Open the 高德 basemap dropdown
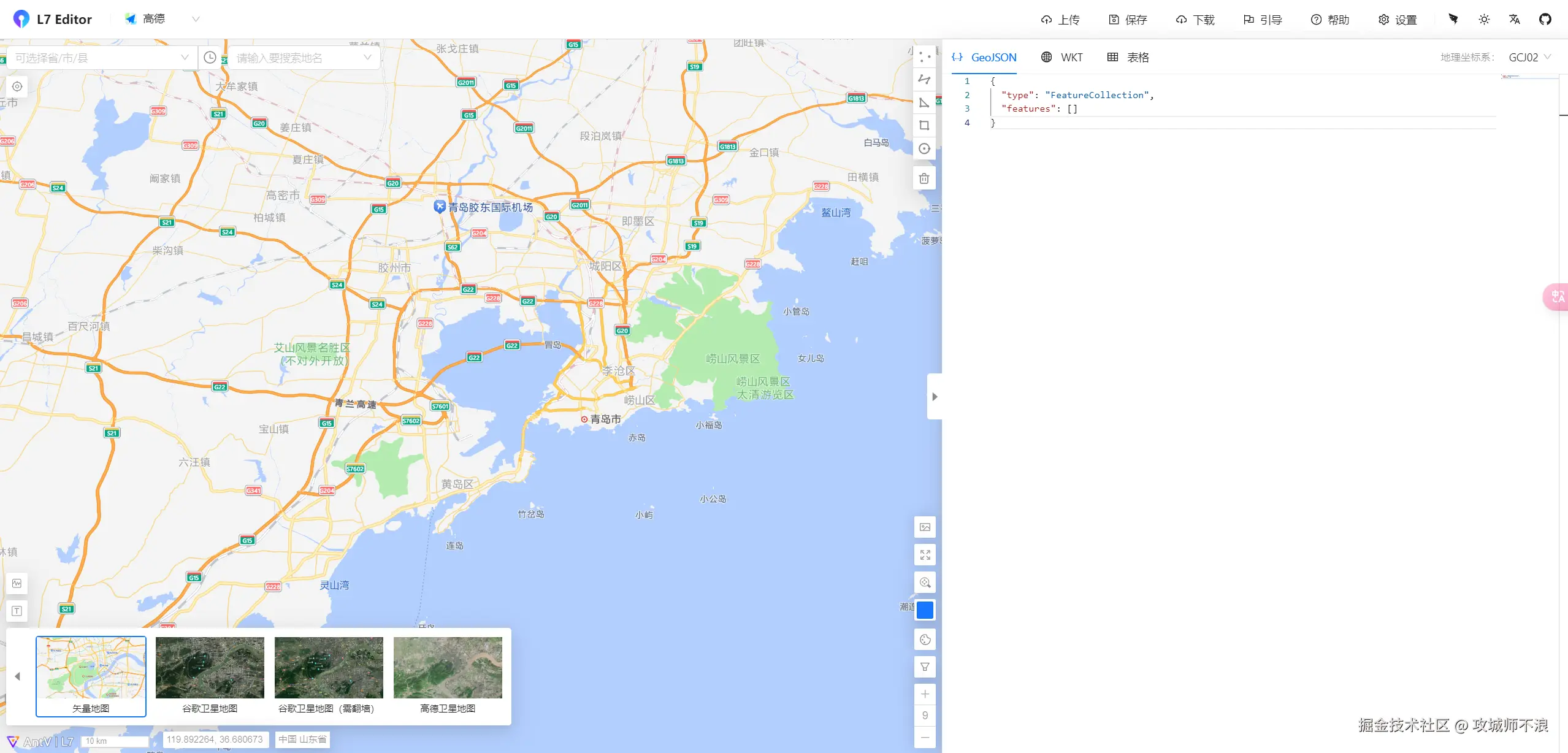The height and width of the screenshot is (753, 1568). point(163,19)
